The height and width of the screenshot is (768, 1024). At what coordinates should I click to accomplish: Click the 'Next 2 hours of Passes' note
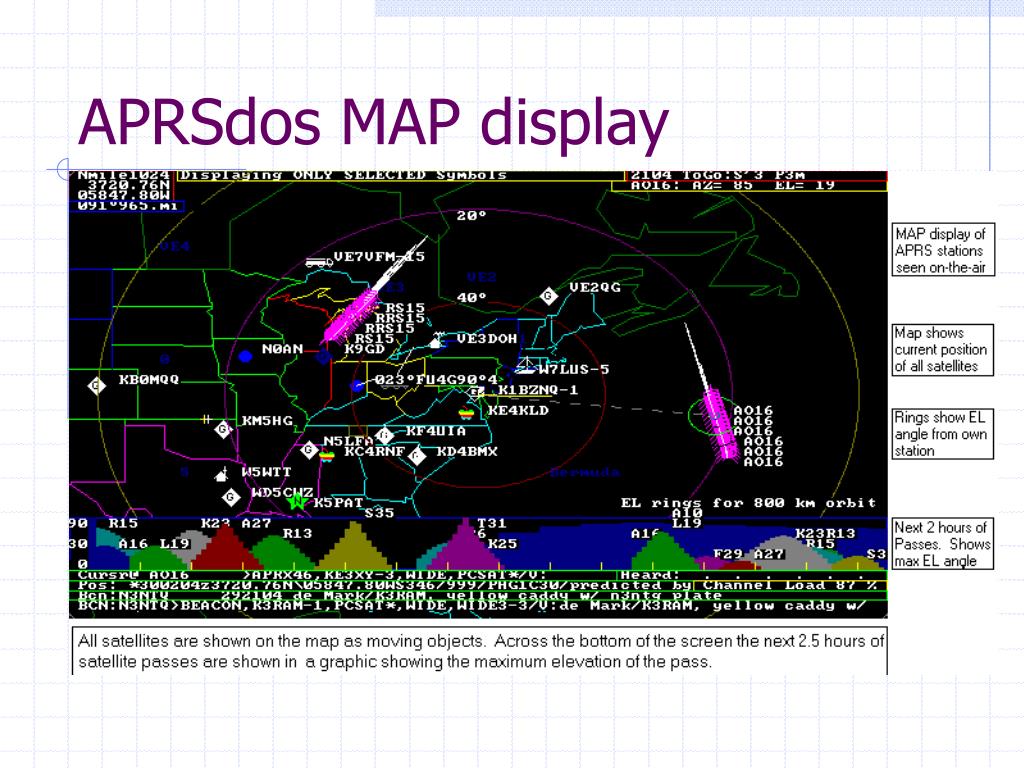[942, 543]
